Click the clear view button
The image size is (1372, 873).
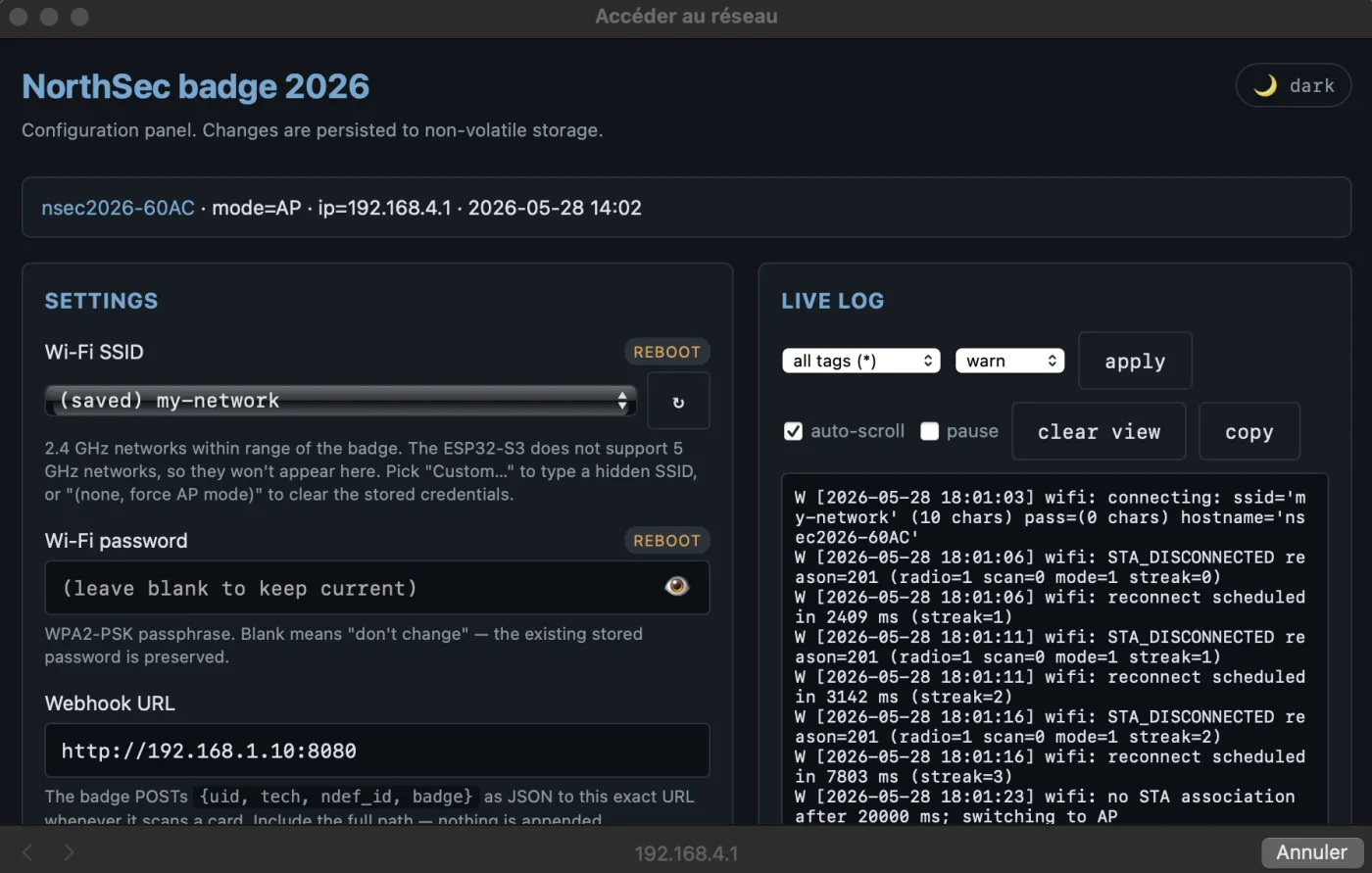(1099, 431)
